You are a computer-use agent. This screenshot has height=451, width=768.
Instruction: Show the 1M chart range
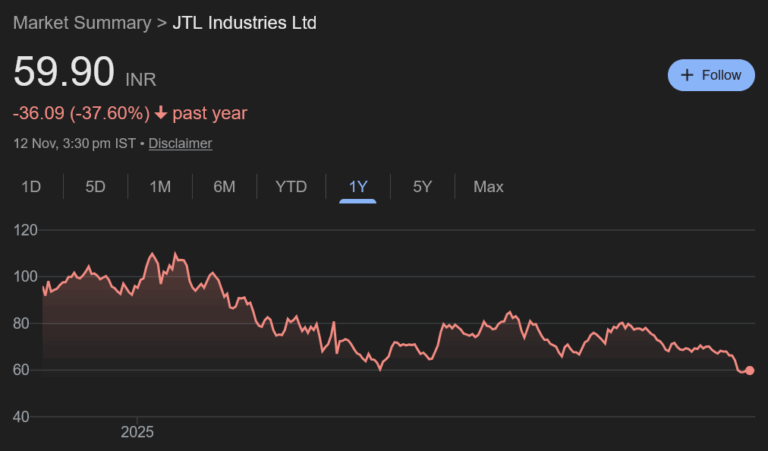click(160, 186)
